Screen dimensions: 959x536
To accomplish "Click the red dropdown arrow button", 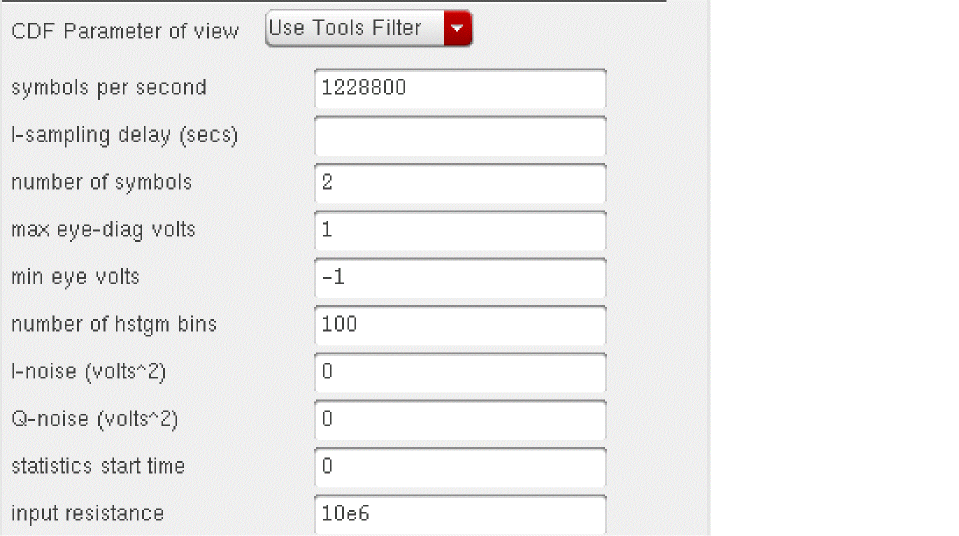I will tap(458, 29).
